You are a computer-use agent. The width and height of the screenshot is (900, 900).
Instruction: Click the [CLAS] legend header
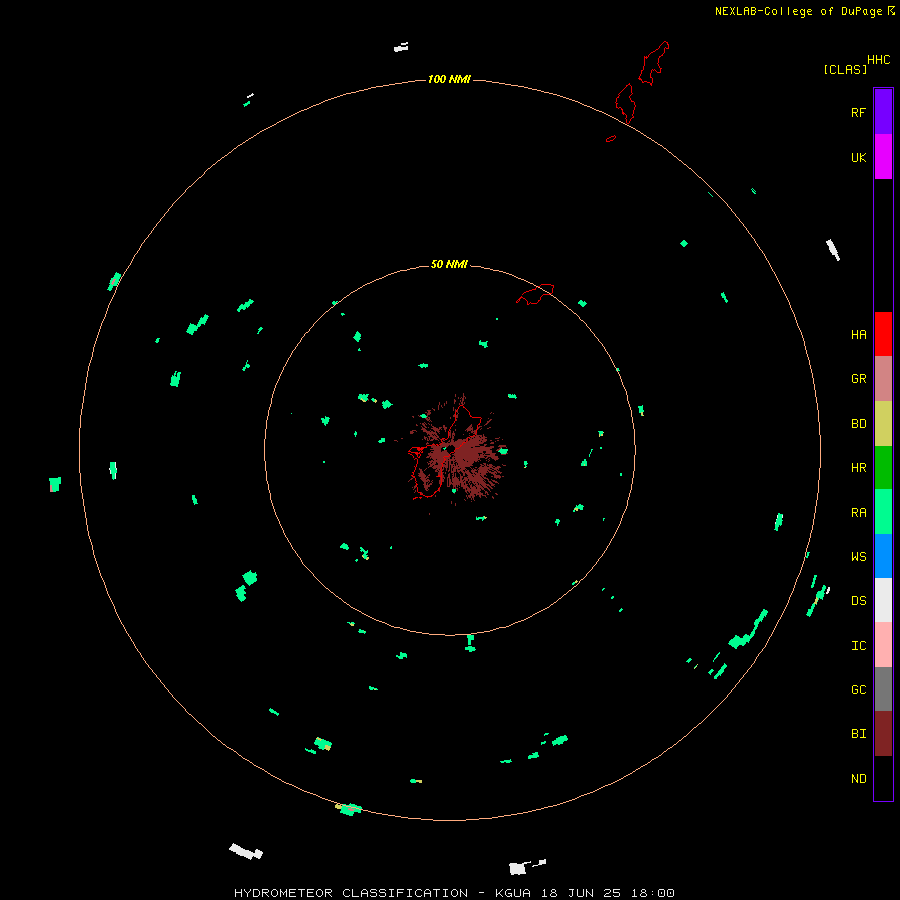(x=845, y=69)
